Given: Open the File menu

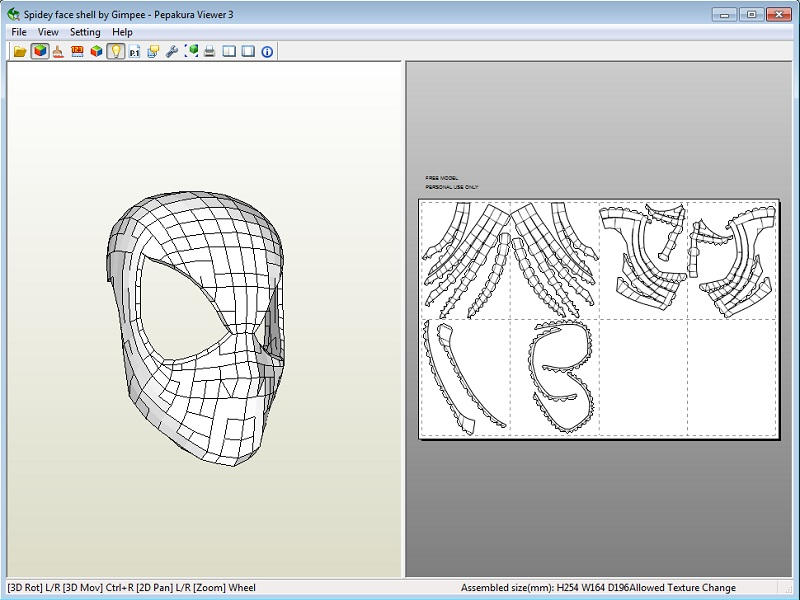Looking at the screenshot, I should tap(19, 32).
